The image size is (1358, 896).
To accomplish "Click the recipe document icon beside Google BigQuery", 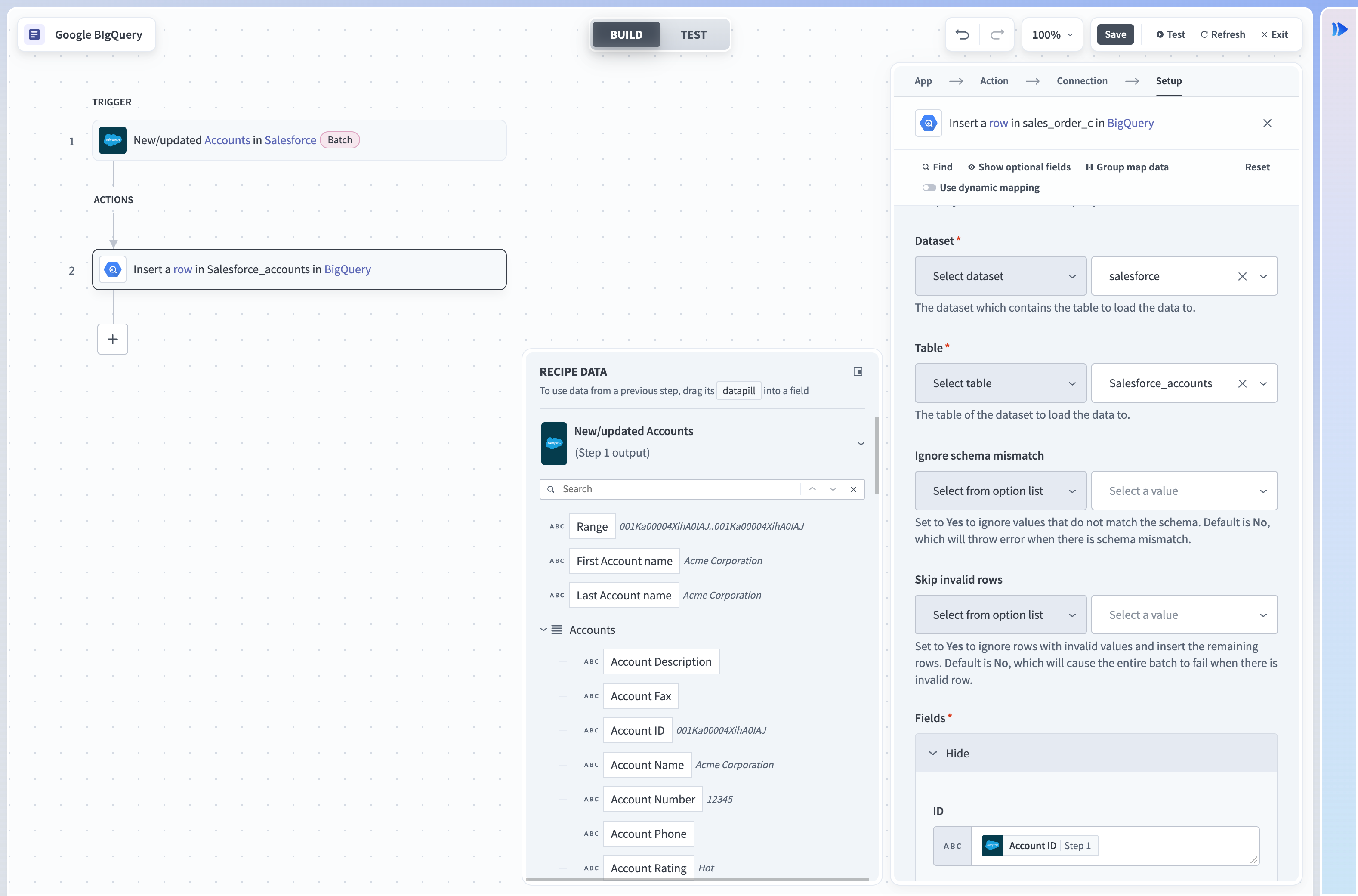I will click(34, 34).
